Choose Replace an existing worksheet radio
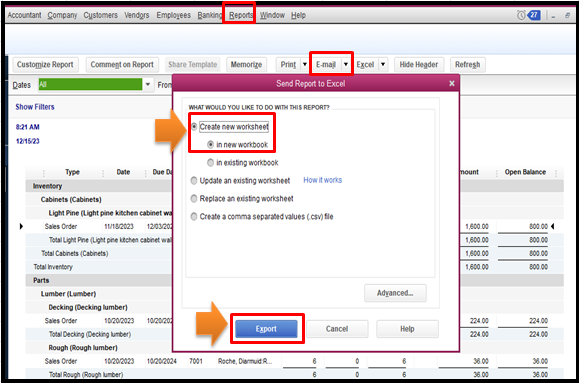Image resolution: width=579 pixels, height=383 pixels. (194, 199)
